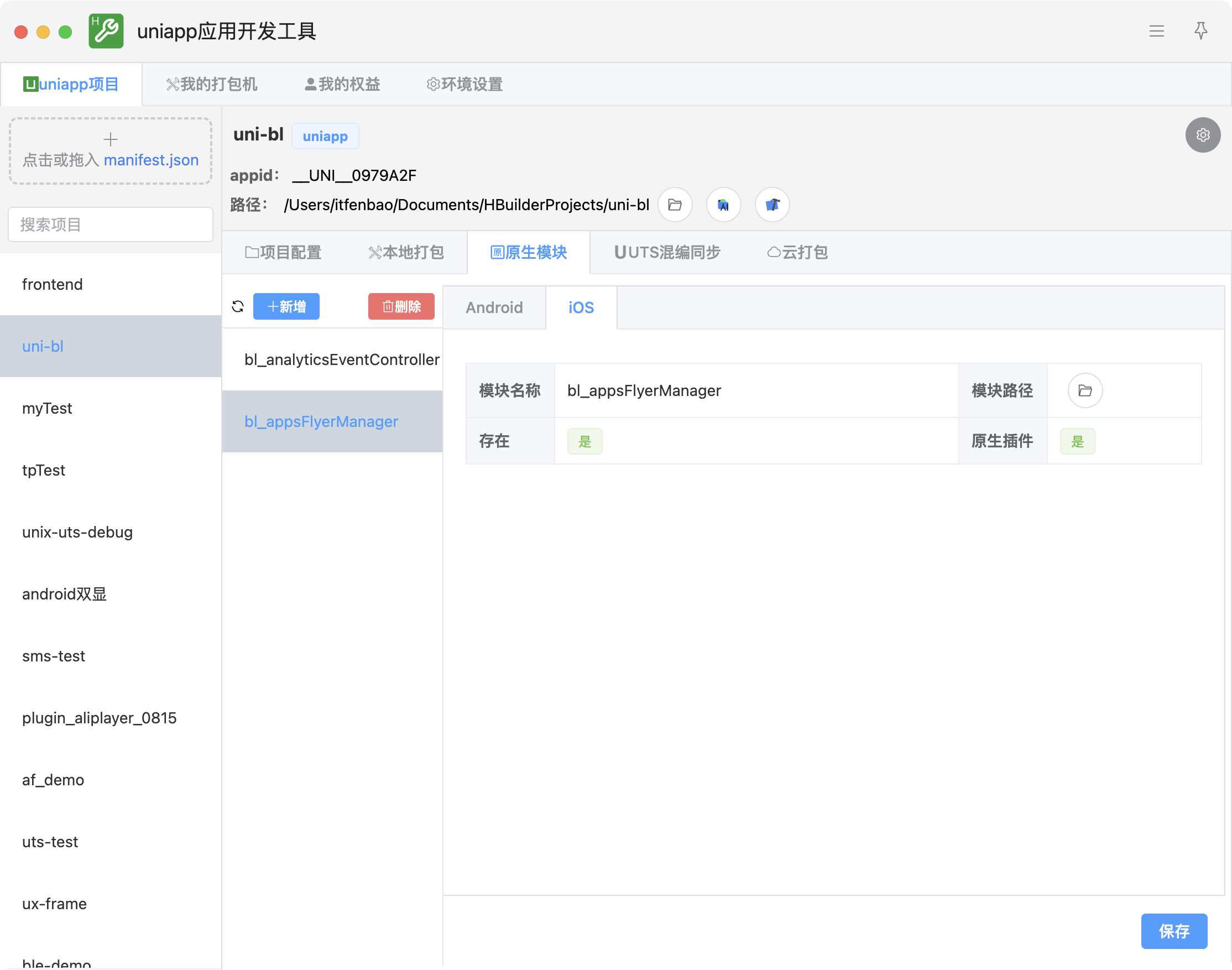Open project folder icon next to path

point(675,205)
